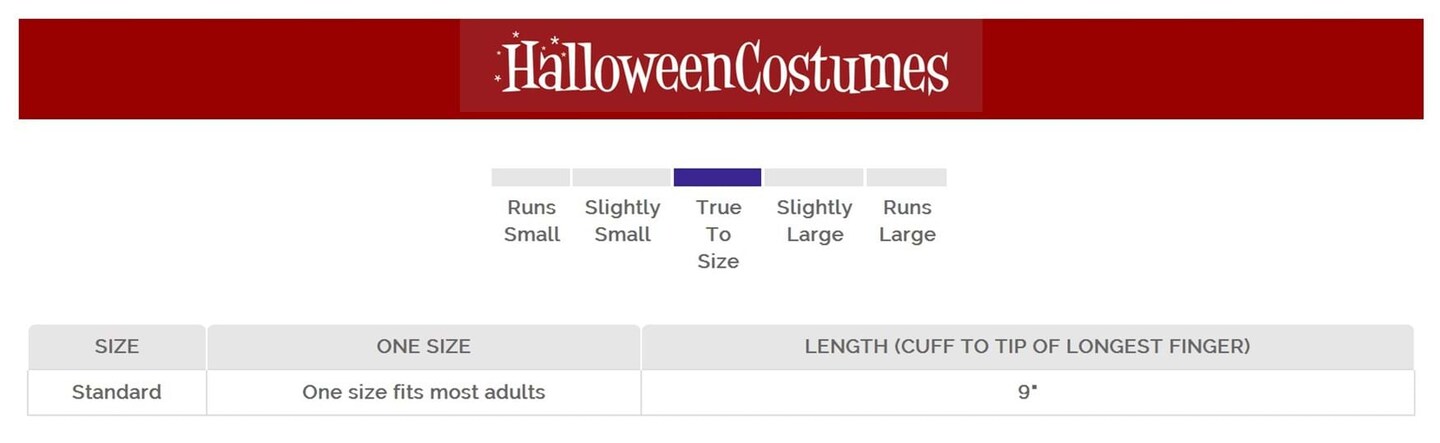The height and width of the screenshot is (443, 1440).
Task: Click the SIZE column header
Action: pyautogui.click(x=117, y=347)
